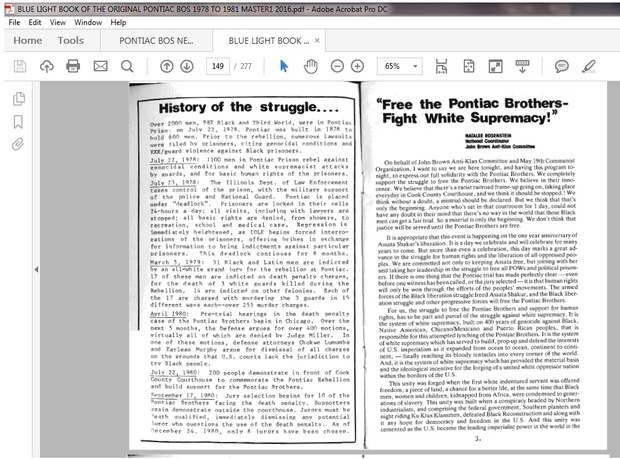The height and width of the screenshot is (459, 620).
Task: Open Attachments paperclip panel
Action: pyautogui.click(x=18, y=144)
